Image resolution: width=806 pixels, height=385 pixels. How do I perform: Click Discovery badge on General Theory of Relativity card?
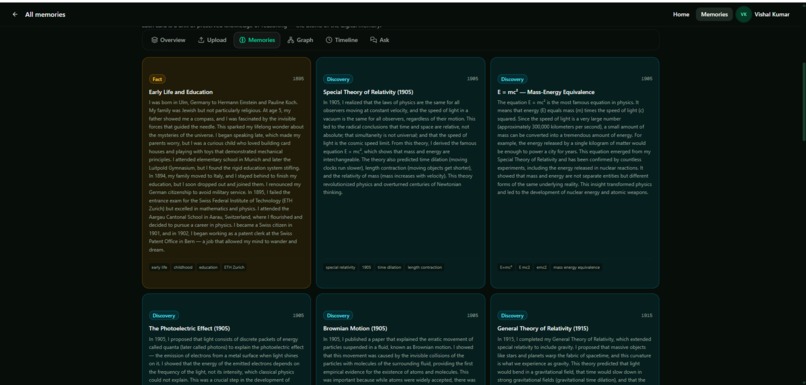512,316
